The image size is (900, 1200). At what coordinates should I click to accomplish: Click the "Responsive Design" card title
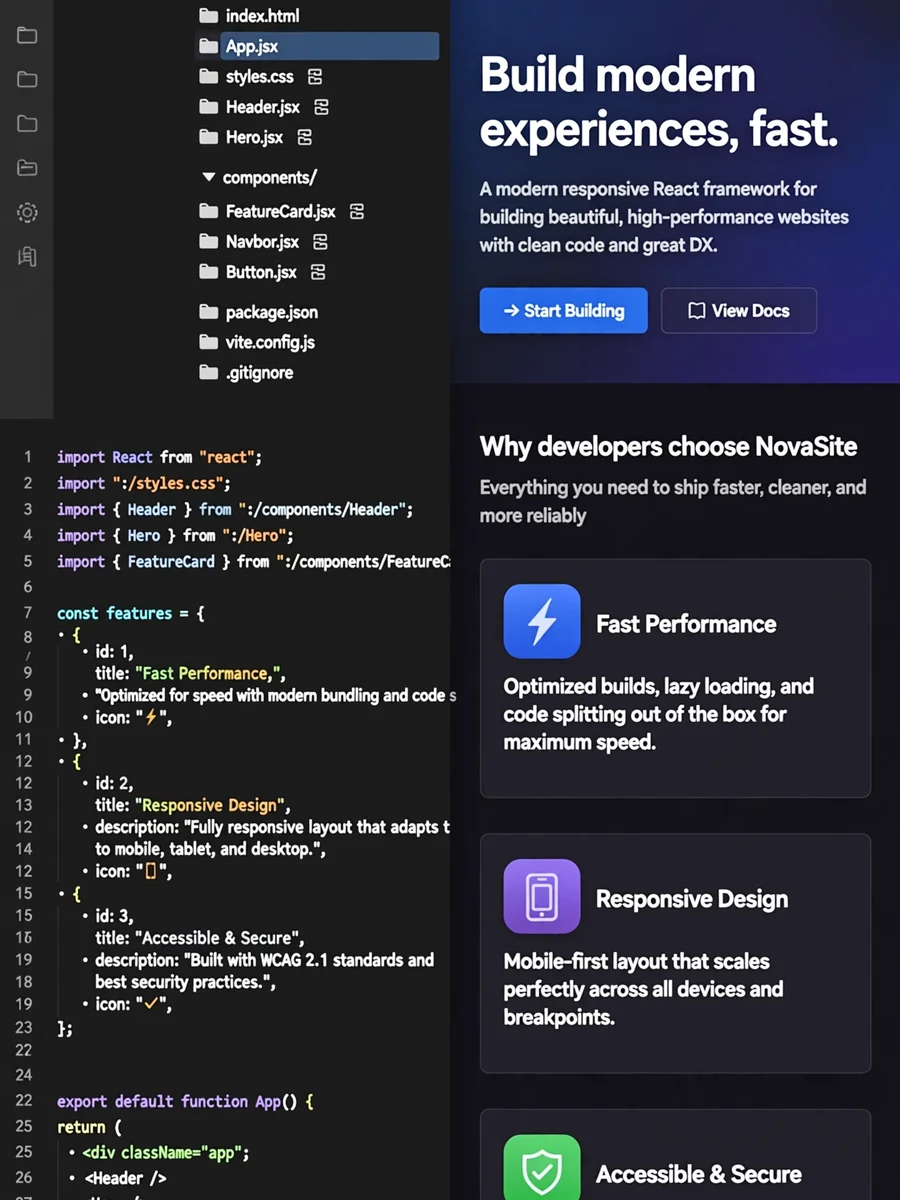(x=692, y=899)
